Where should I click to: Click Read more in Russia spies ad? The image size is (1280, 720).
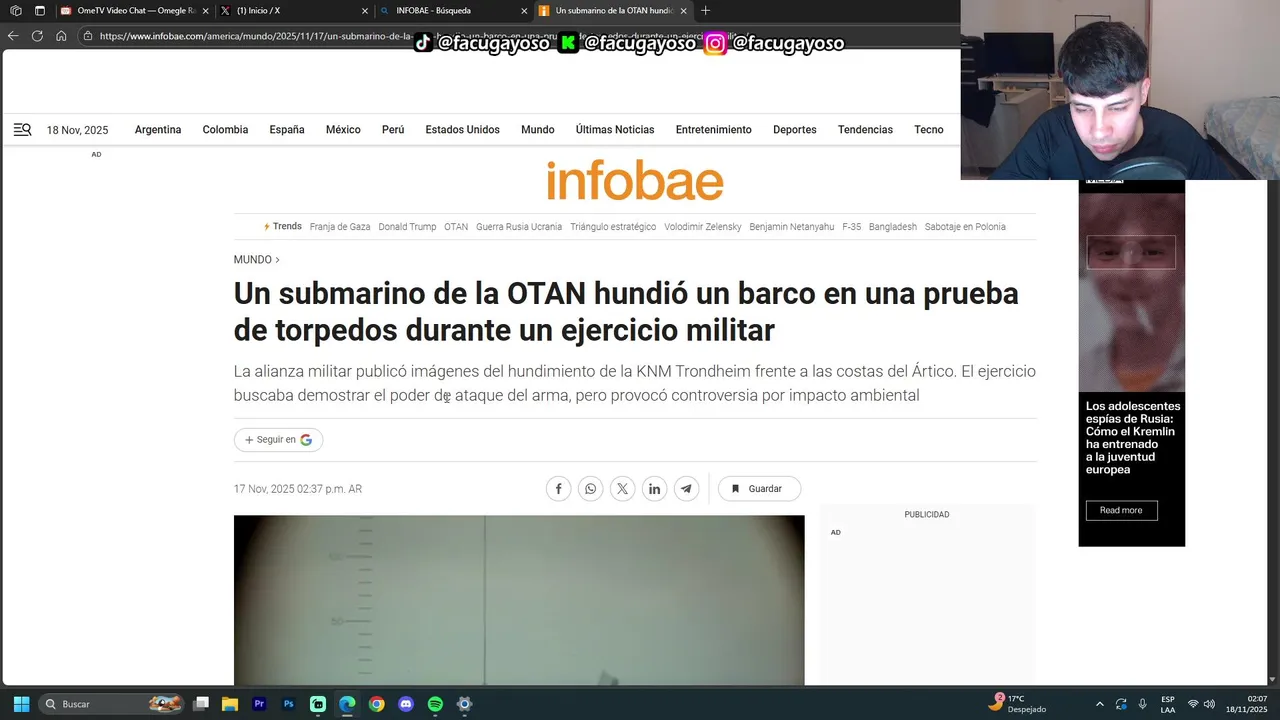tap(1121, 510)
